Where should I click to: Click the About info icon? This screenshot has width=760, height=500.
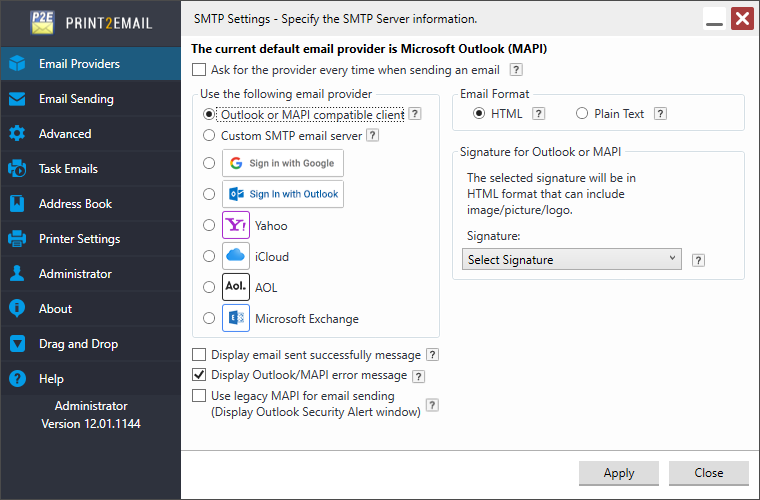17,308
